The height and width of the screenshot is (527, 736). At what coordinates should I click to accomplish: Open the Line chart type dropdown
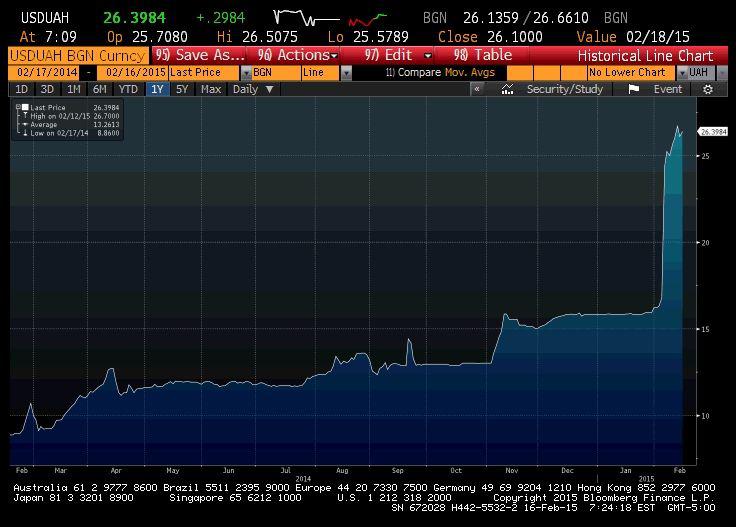(346, 73)
